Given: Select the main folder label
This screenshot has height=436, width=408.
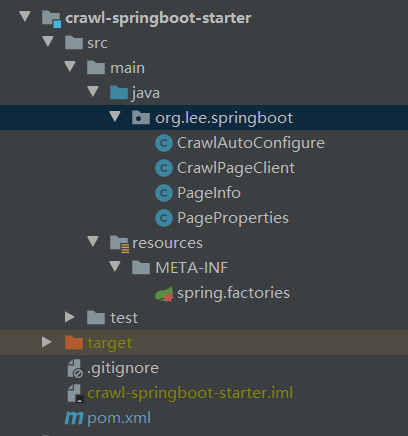Looking at the screenshot, I should pyautogui.click(x=128, y=68).
